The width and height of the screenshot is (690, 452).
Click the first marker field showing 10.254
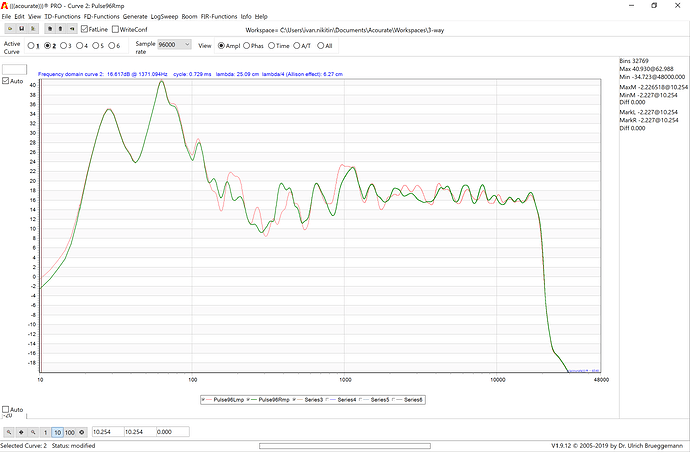[108, 432]
